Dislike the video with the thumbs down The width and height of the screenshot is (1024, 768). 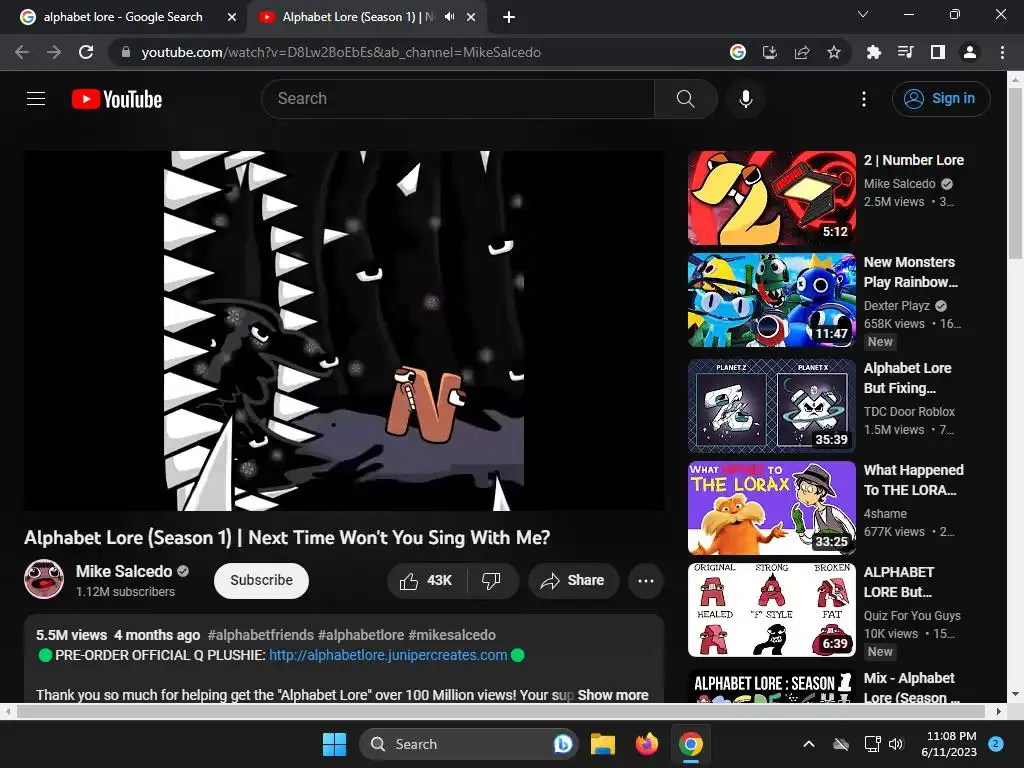pos(492,581)
